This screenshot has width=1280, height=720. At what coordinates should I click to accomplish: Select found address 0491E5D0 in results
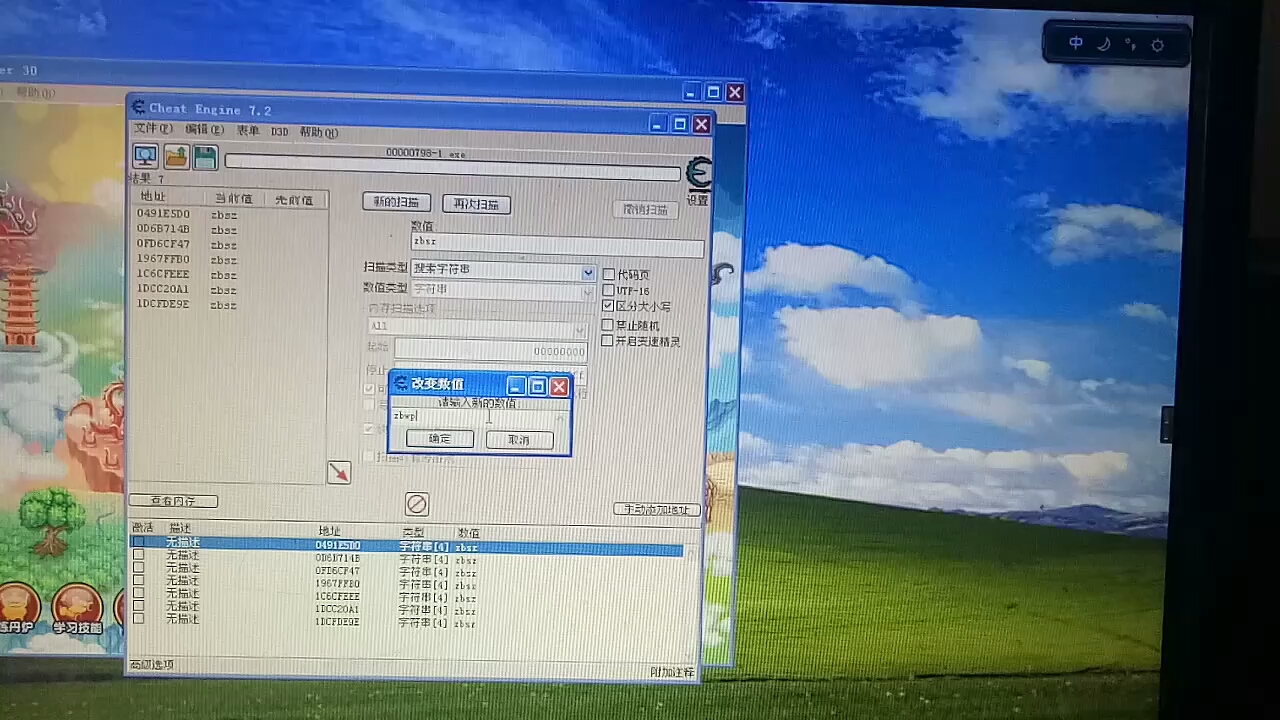(x=163, y=214)
